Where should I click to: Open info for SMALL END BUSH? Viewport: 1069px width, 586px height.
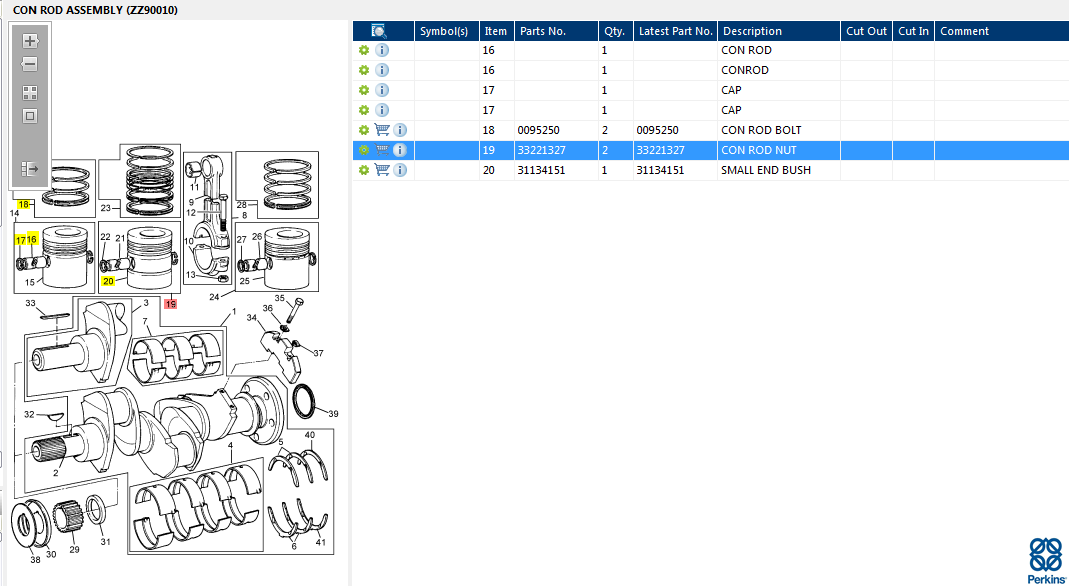pos(400,170)
